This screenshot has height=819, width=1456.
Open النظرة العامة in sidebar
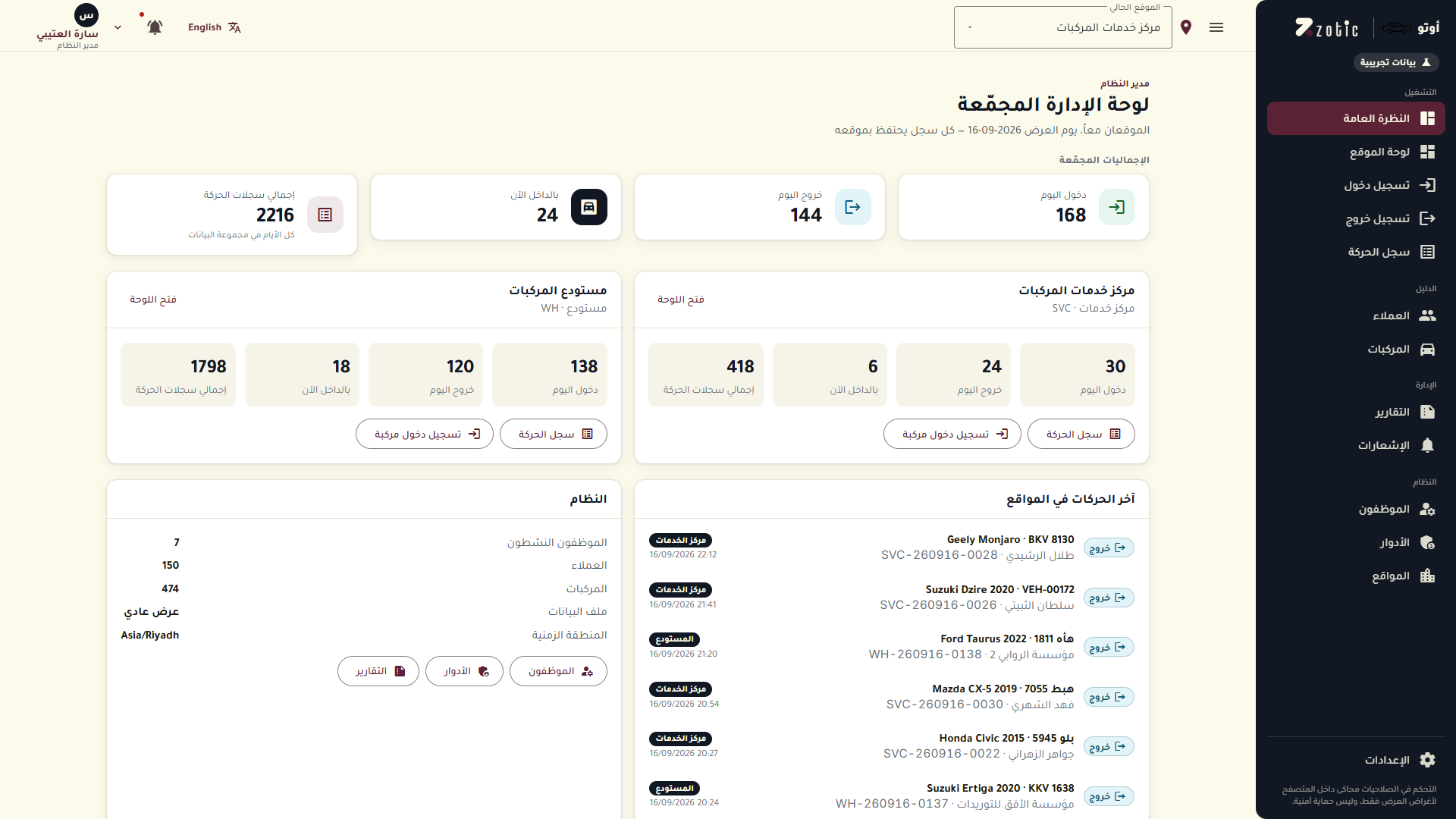pyautogui.click(x=1356, y=118)
